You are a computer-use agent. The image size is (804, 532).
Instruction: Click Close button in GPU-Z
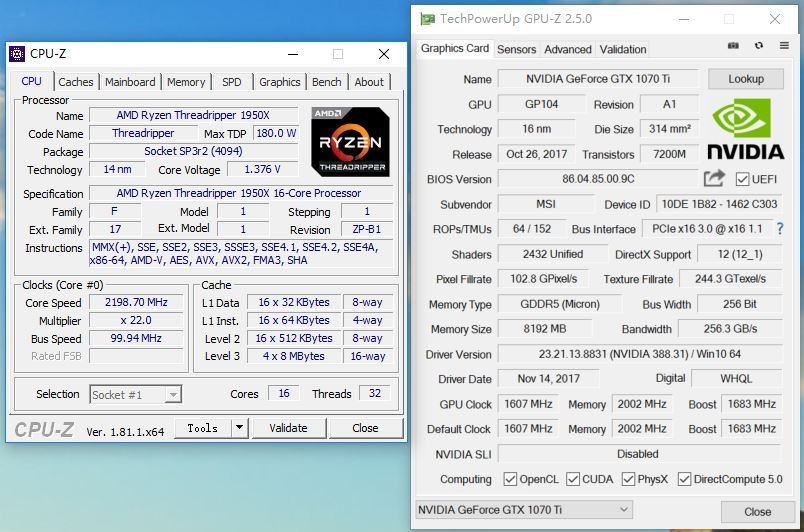pyautogui.click(x=757, y=511)
